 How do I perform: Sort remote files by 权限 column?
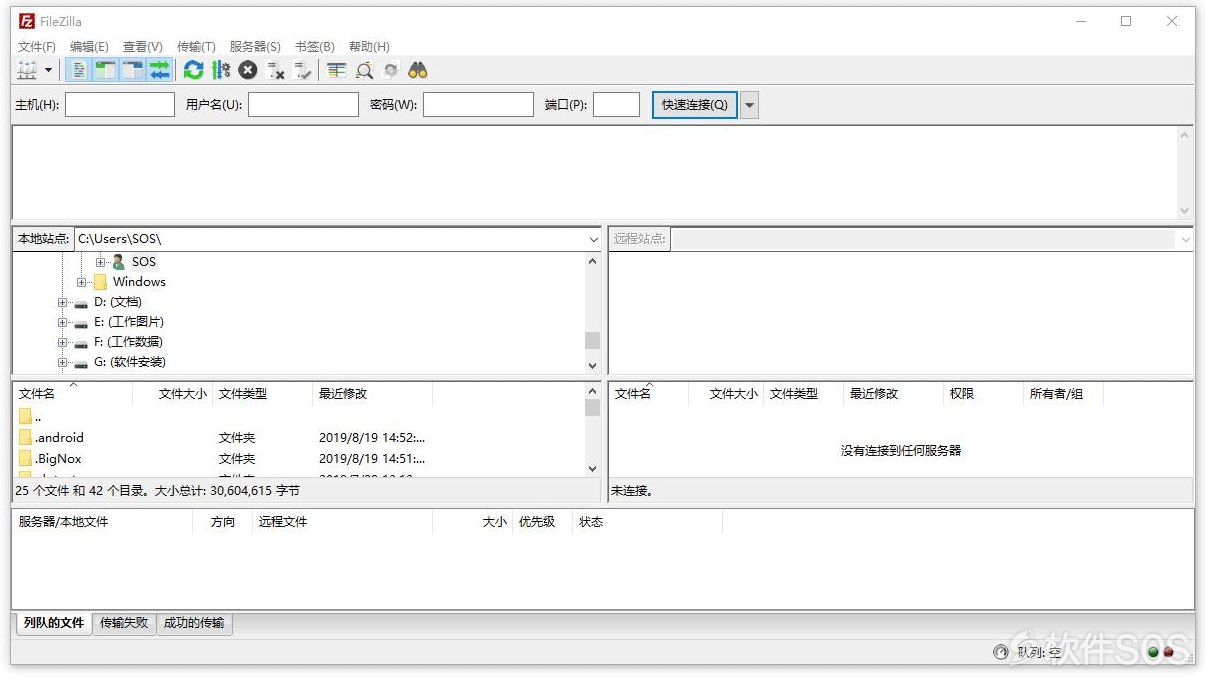[983, 394]
